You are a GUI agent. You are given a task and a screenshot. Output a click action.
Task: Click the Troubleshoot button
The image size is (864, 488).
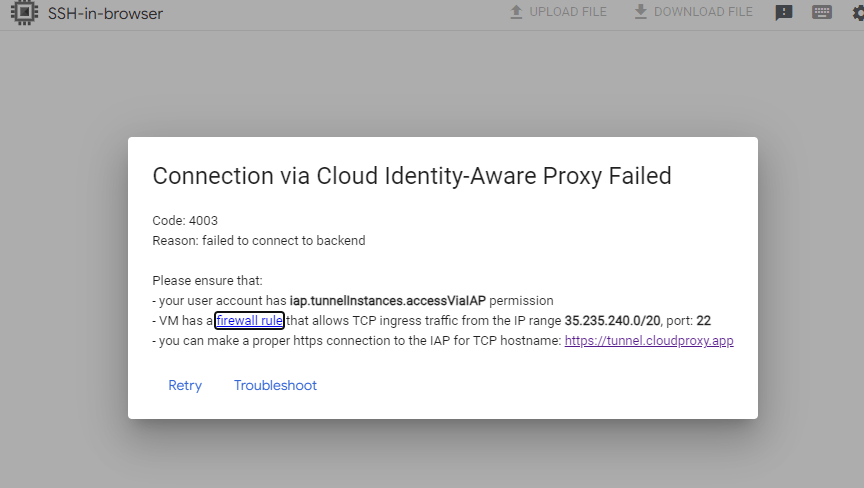[x=275, y=386]
